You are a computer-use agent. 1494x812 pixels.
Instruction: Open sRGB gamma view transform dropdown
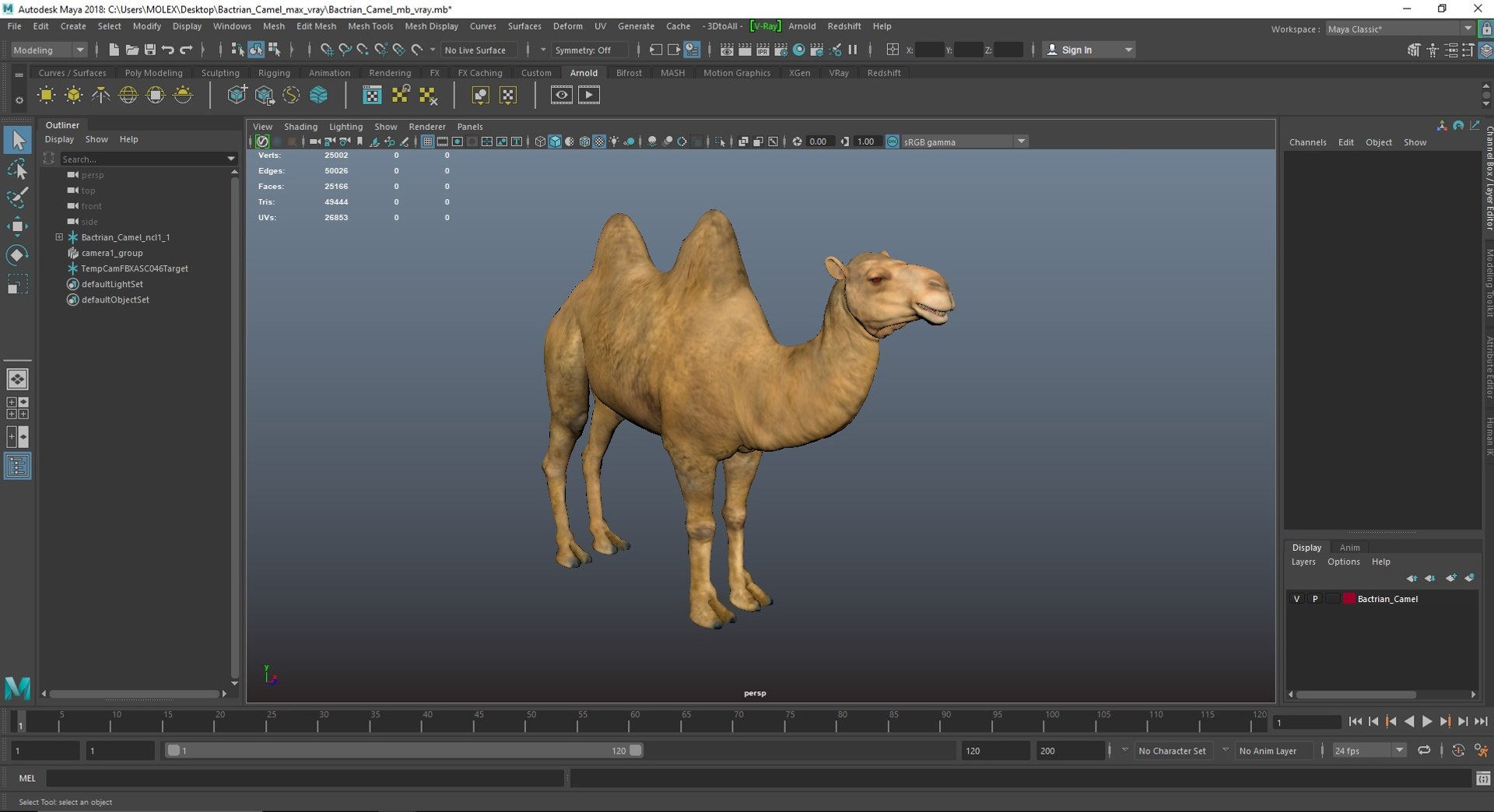pos(965,142)
